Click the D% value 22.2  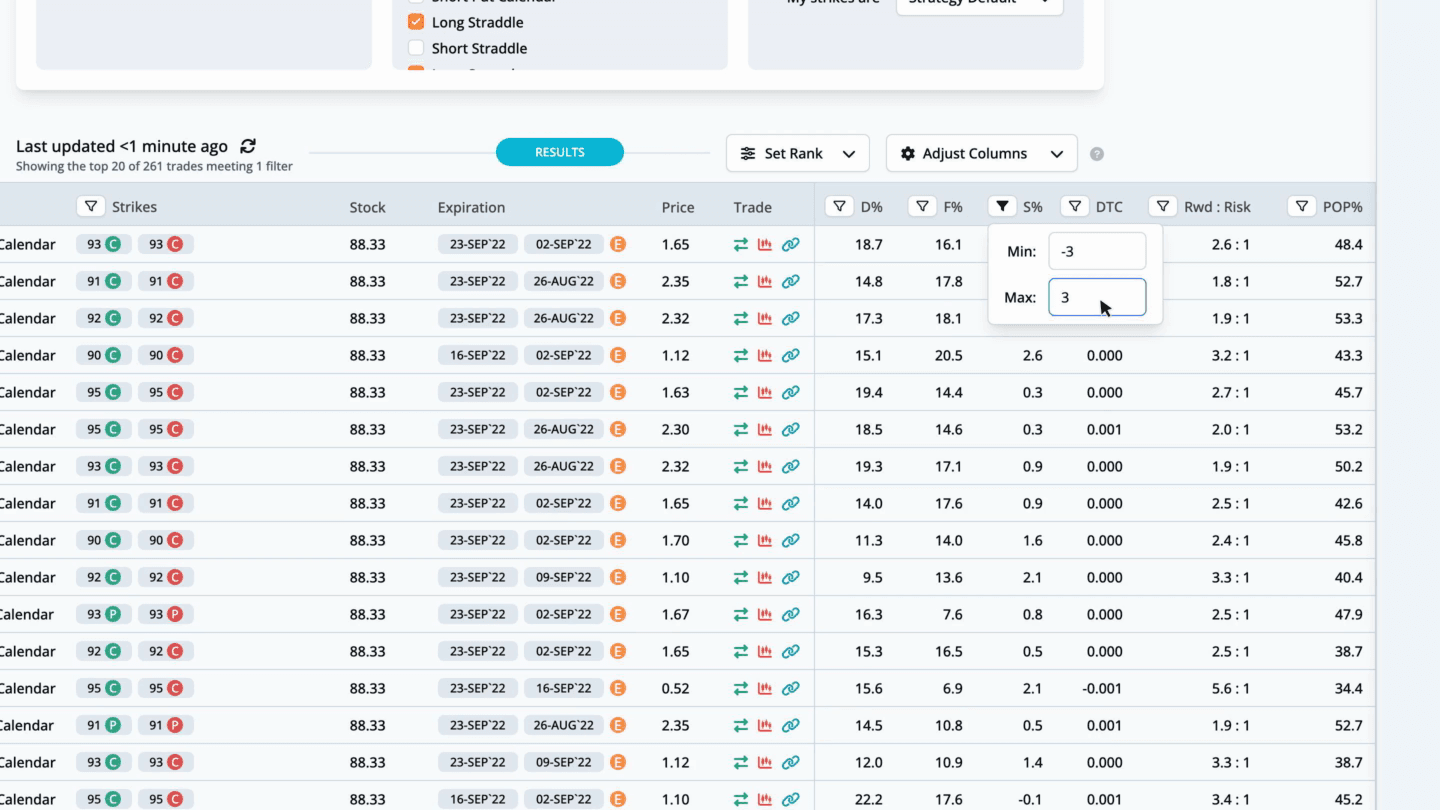868,799
